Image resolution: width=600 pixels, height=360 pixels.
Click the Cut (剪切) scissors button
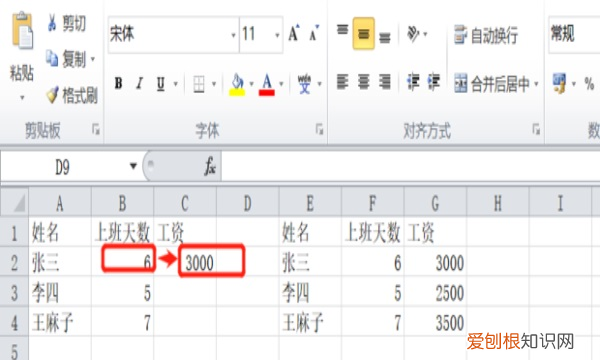pos(66,23)
